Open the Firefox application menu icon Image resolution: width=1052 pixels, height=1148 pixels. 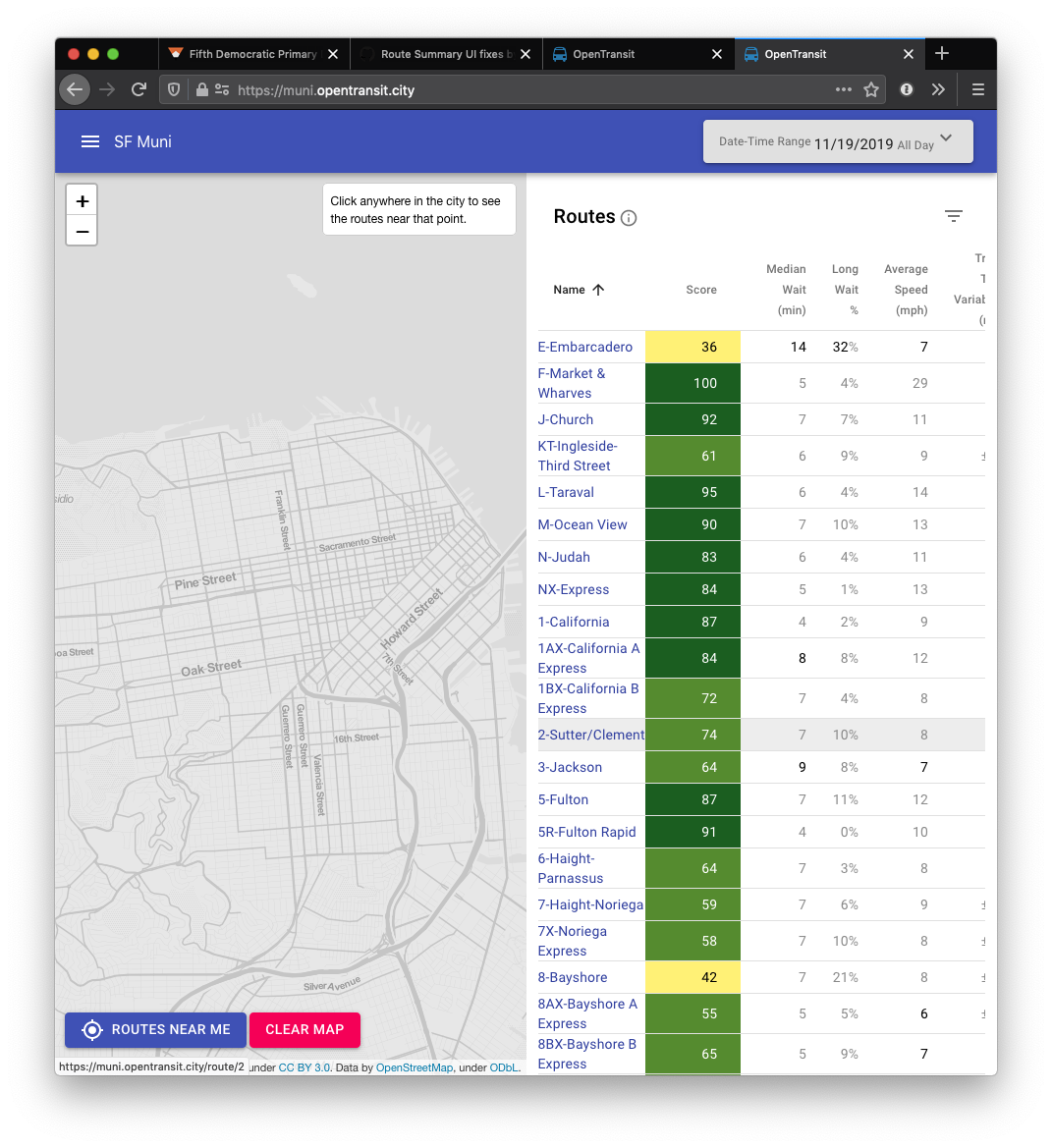[x=978, y=89]
